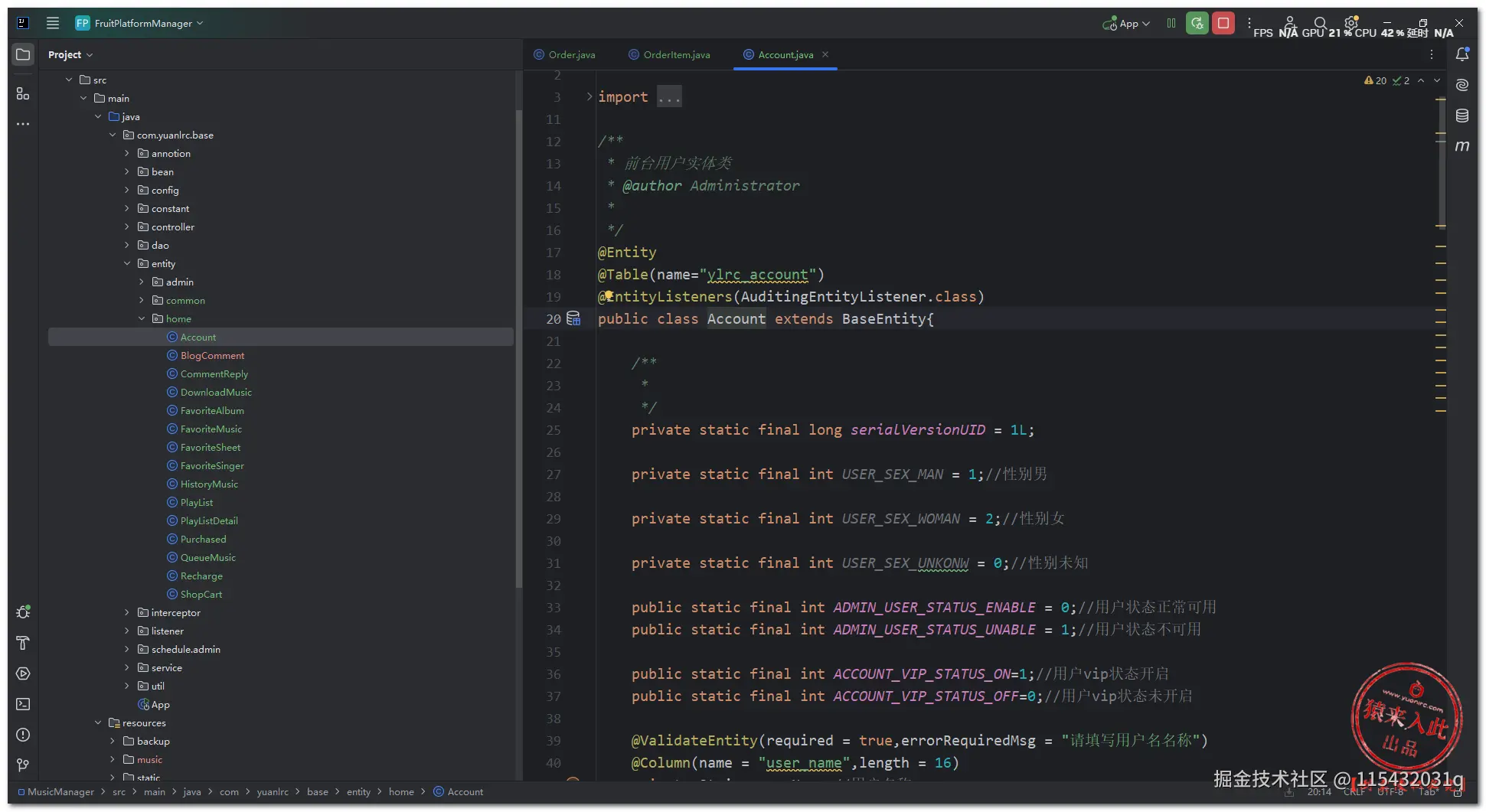Click the project tree vertical scrollbar
The height and width of the screenshot is (812, 1486).
point(518,348)
